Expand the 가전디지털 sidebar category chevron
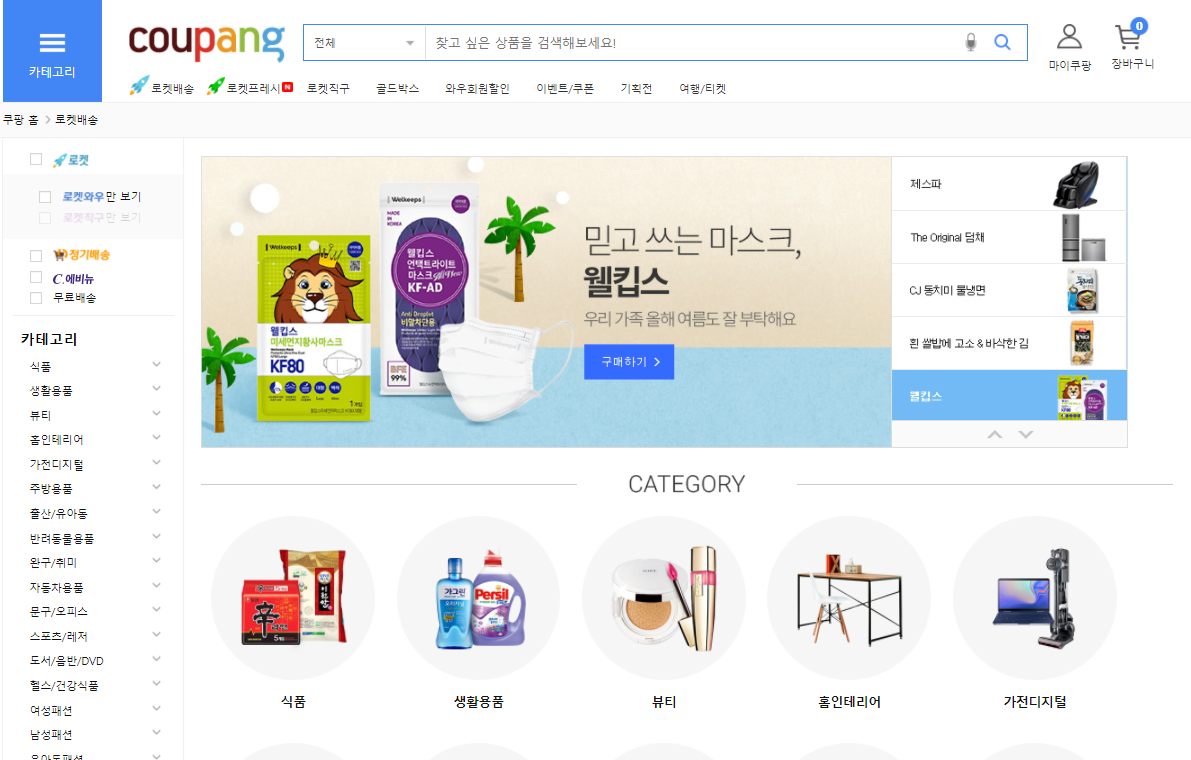1191x760 pixels. point(156,462)
